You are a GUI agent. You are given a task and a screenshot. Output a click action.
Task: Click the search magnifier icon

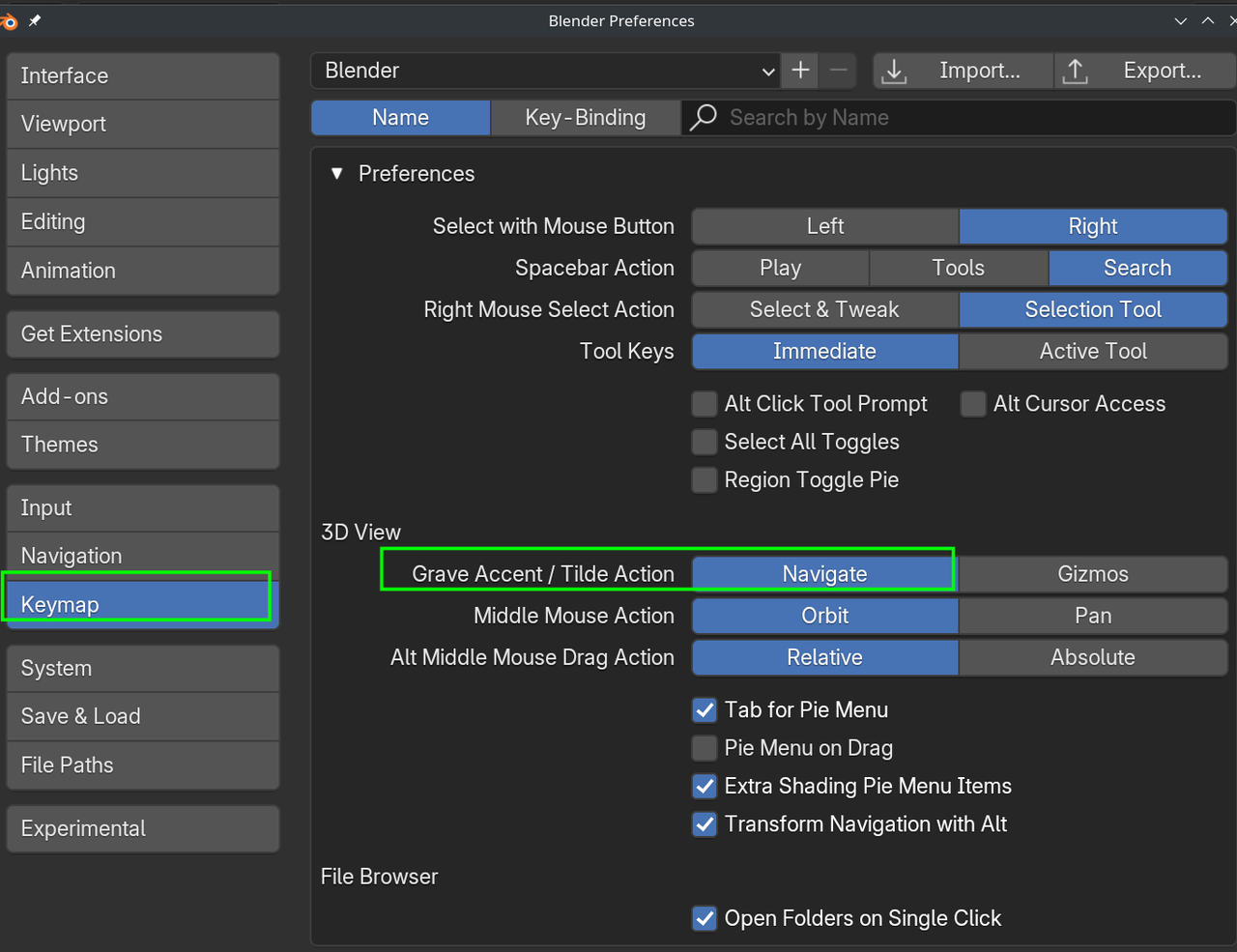coord(704,117)
